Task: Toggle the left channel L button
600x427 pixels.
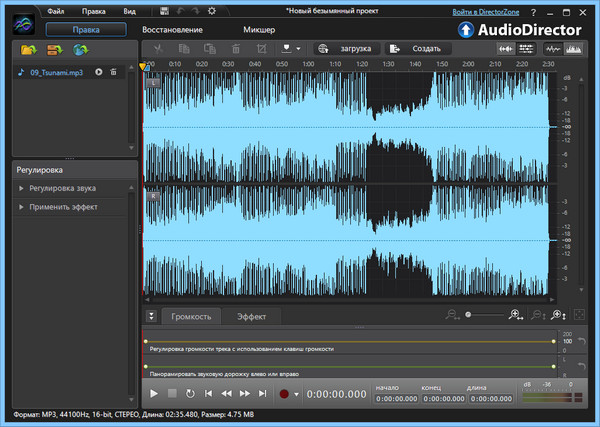Action: coord(152,82)
